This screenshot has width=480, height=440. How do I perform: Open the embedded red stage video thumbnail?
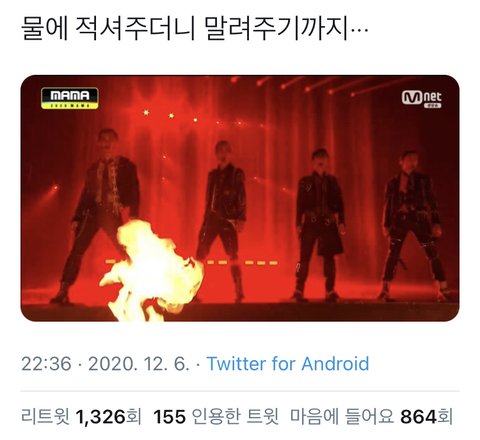click(x=240, y=198)
